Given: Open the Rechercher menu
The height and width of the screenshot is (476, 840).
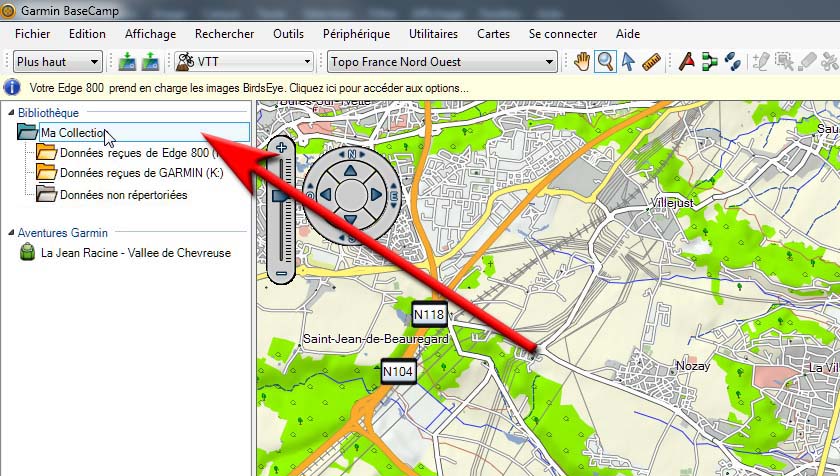Looking at the screenshot, I should [224, 34].
